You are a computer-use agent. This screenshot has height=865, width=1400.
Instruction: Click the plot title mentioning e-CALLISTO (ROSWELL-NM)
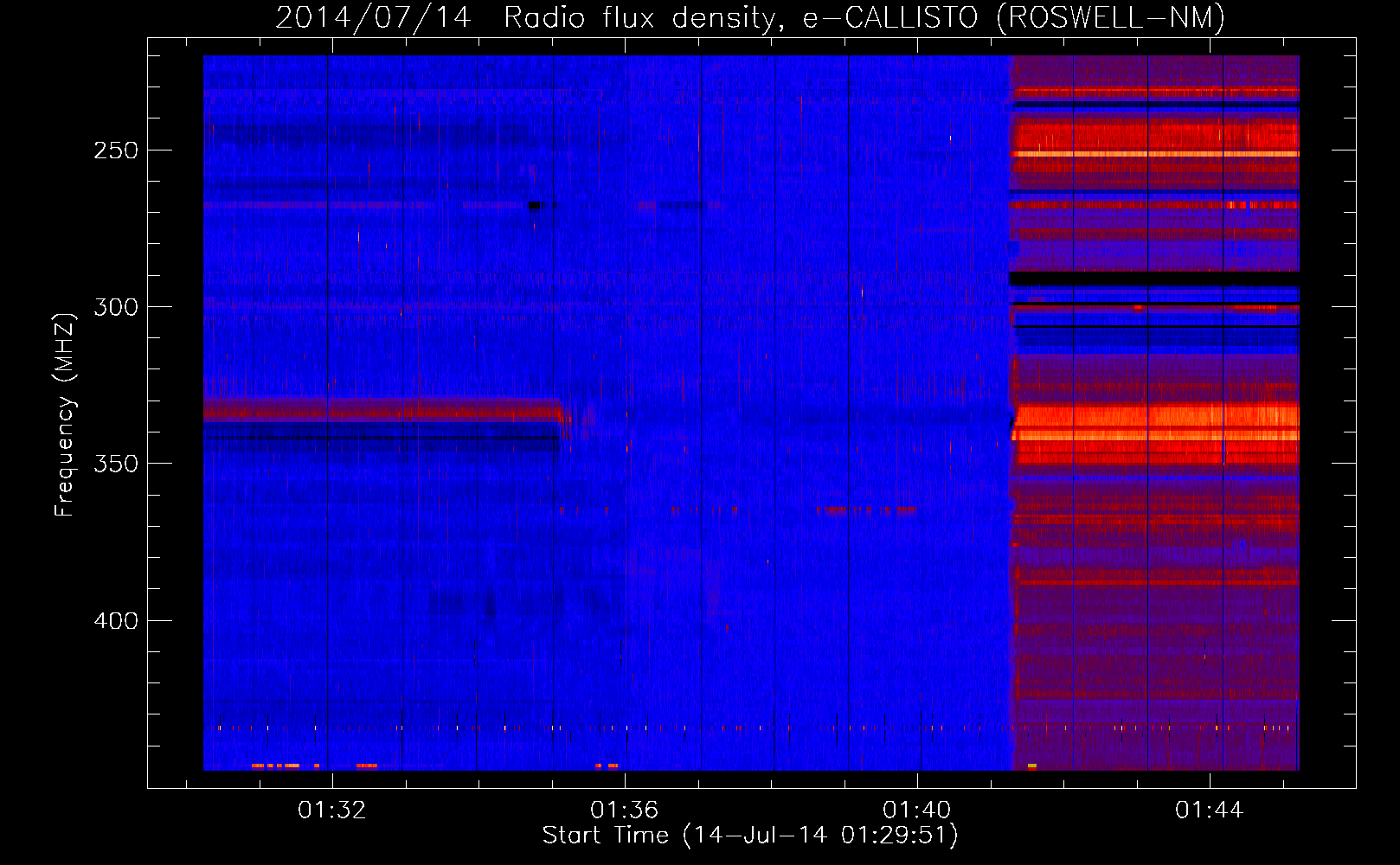(x=750, y=17)
